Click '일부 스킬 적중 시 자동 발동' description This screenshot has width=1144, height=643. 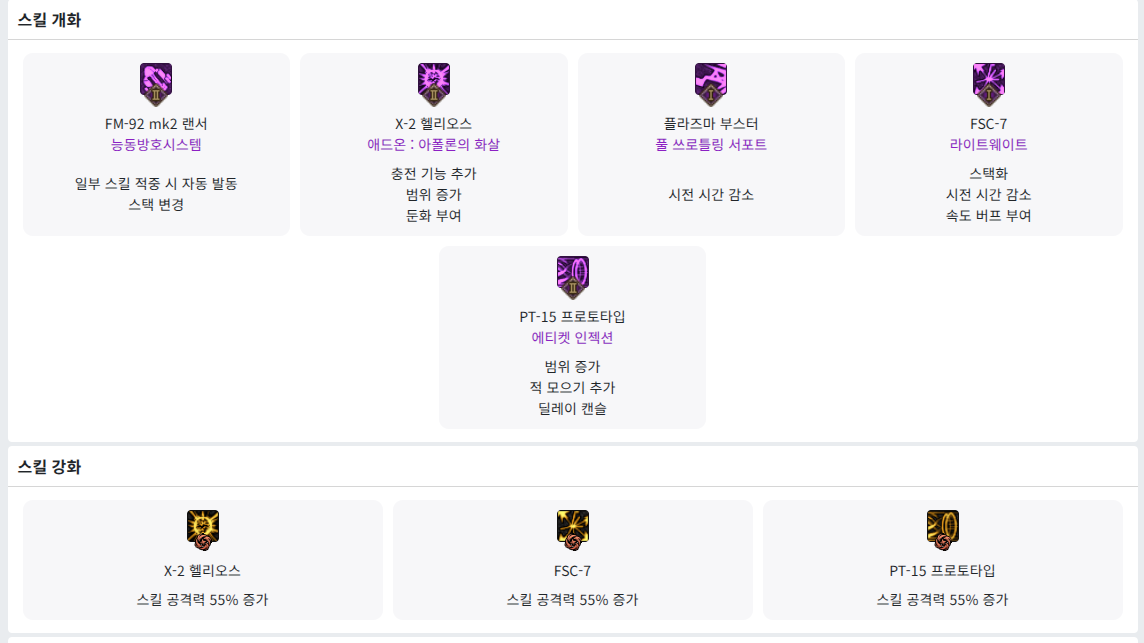click(x=156, y=184)
